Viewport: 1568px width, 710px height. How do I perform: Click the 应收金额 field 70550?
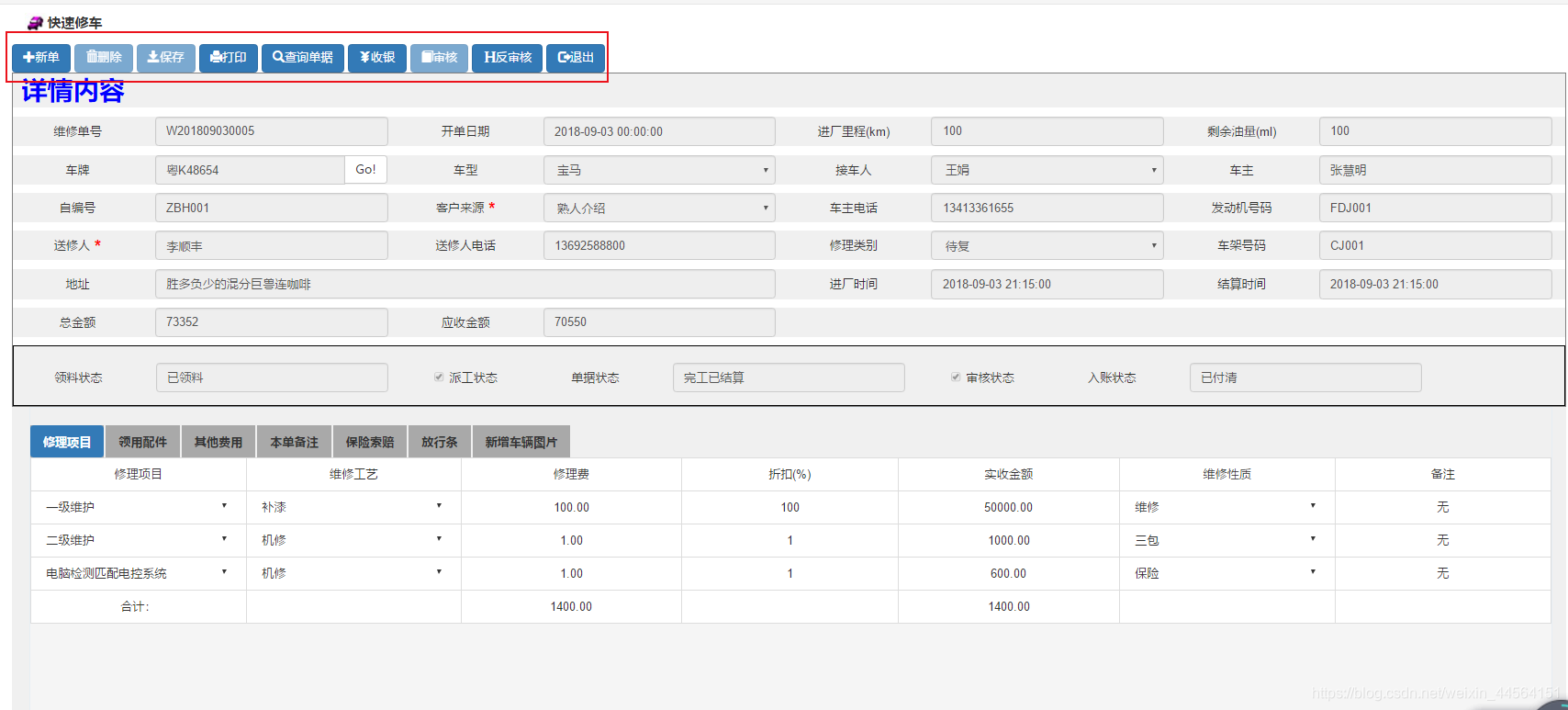coord(659,322)
